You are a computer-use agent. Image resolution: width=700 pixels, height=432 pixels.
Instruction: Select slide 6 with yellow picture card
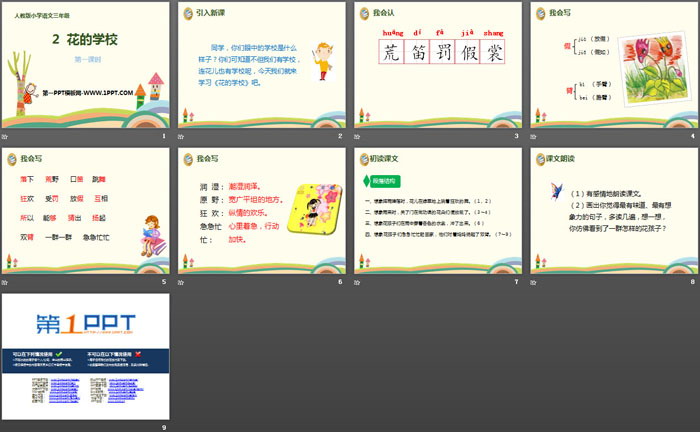pyautogui.click(x=262, y=211)
